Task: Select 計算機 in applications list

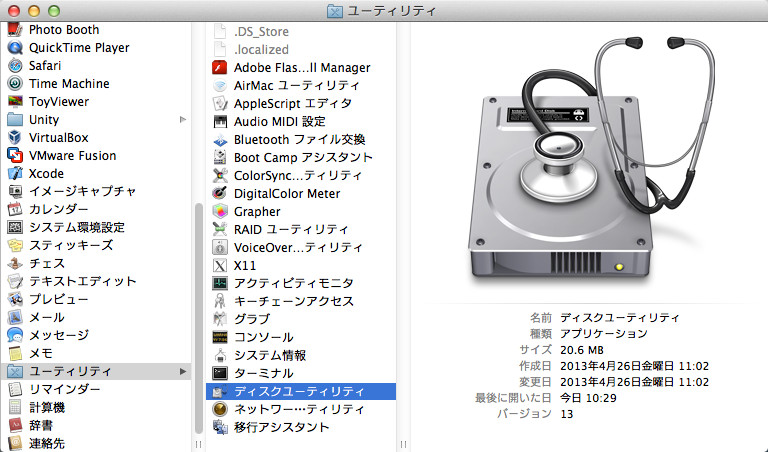Action: pos(96,407)
